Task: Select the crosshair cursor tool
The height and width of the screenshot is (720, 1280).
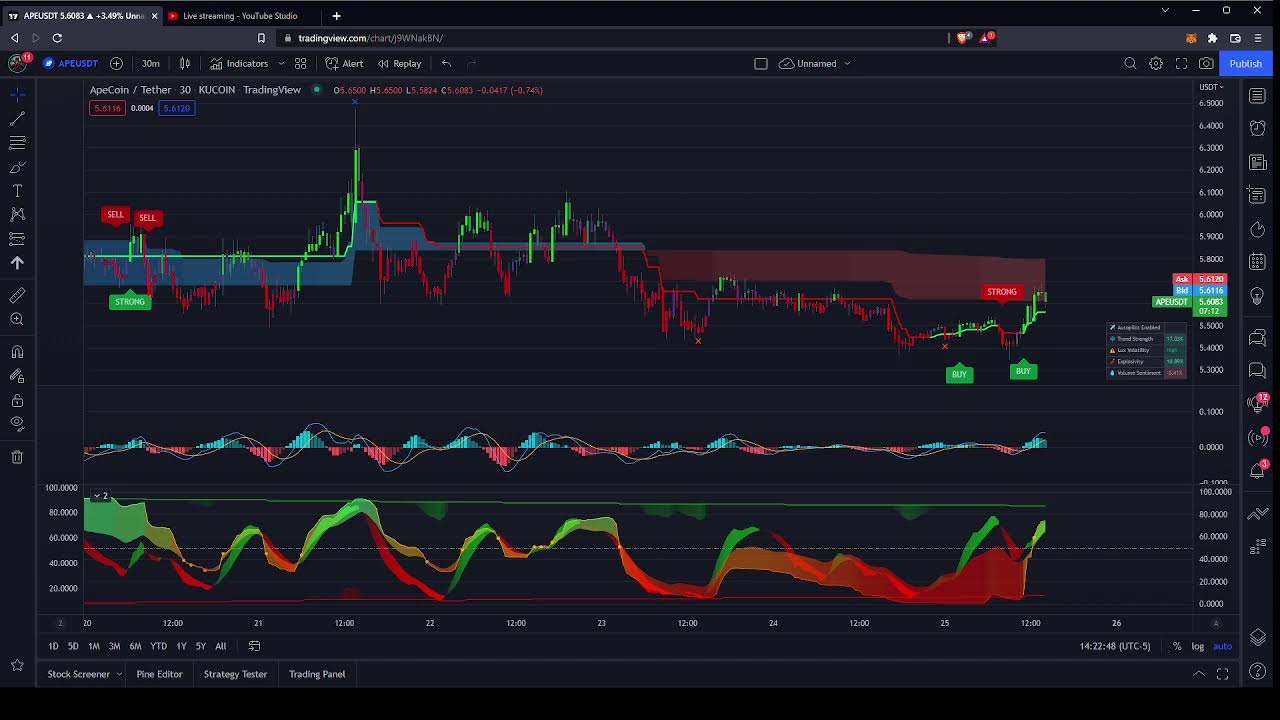Action: pos(17,94)
